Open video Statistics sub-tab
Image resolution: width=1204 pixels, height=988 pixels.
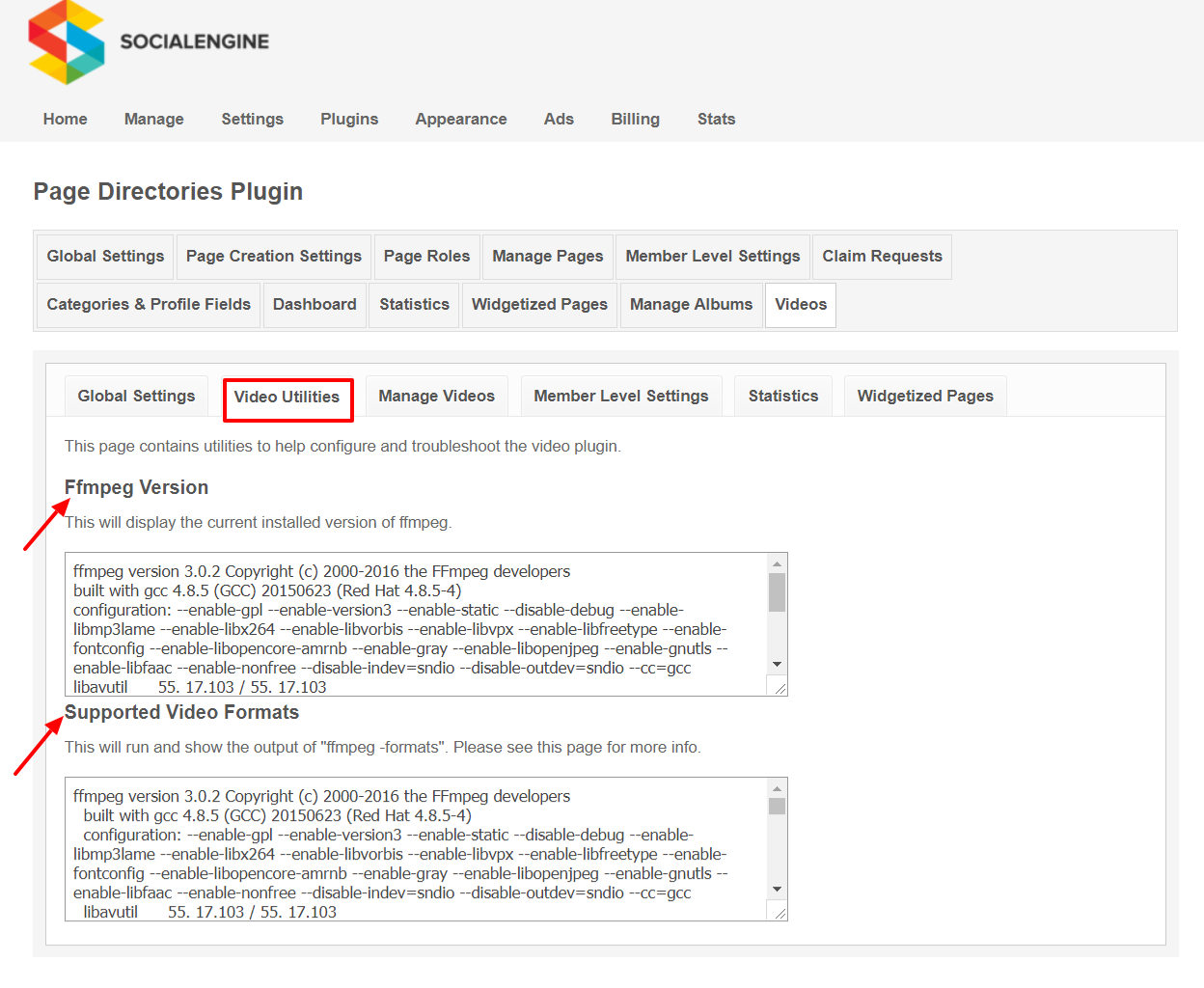point(783,397)
